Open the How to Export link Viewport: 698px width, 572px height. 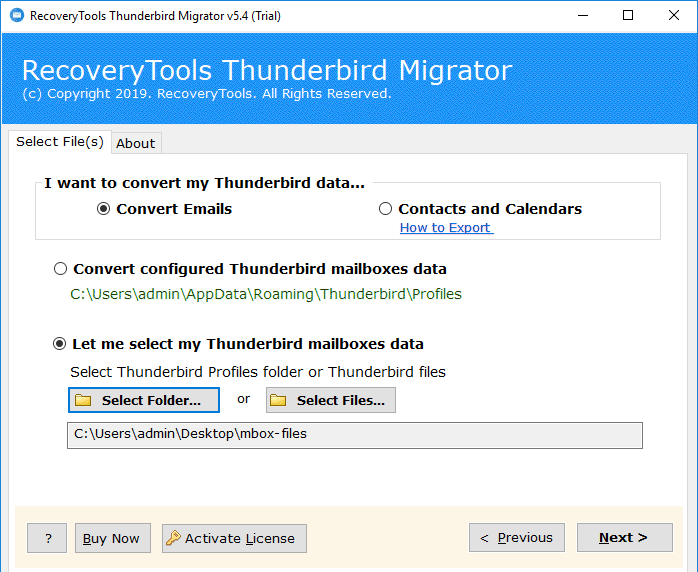[446, 227]
